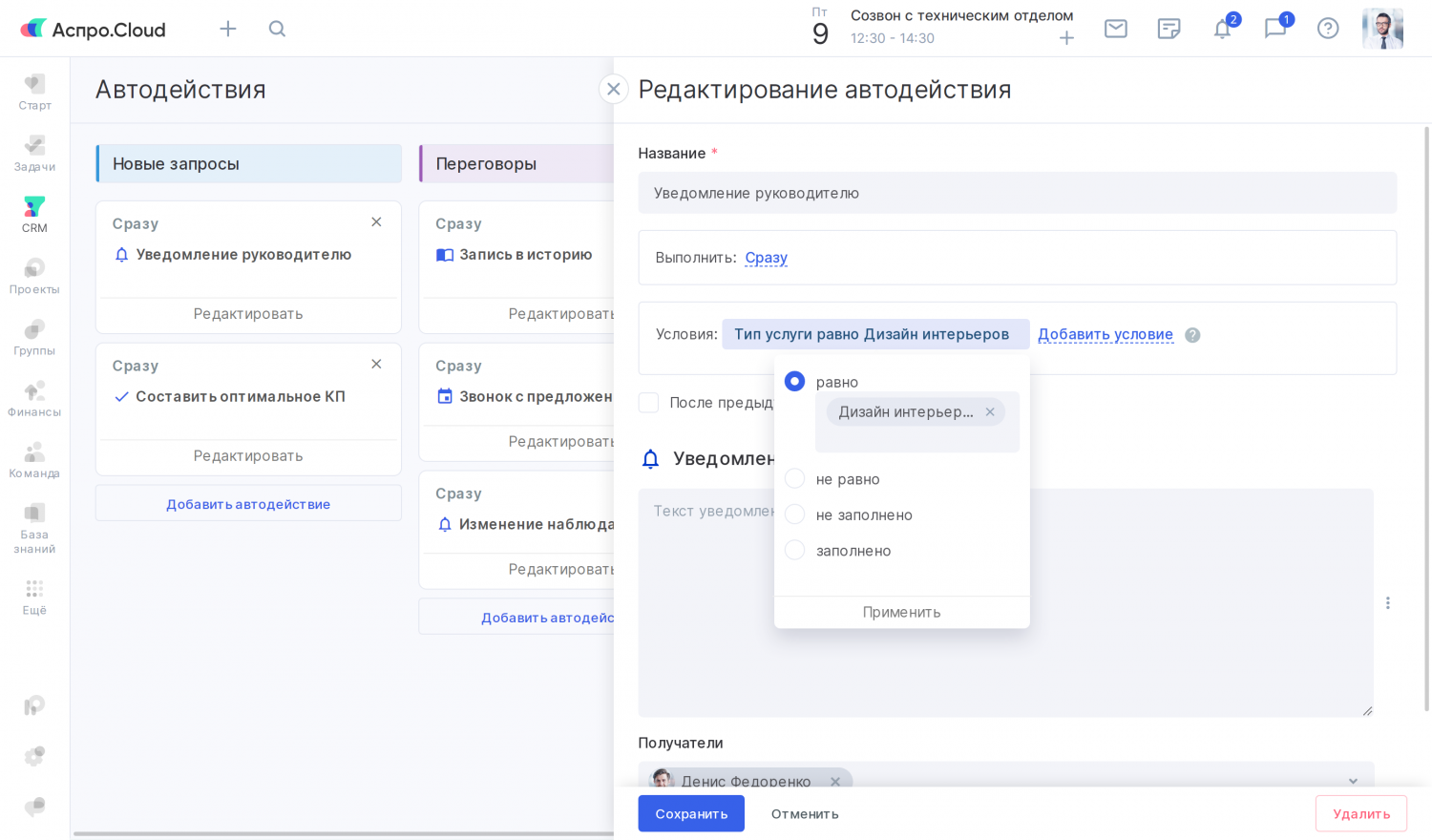The width and height of the screenshot is (1432, 840).
Task: Open the mail envelope icon in header
Action: pos(1115,29)
